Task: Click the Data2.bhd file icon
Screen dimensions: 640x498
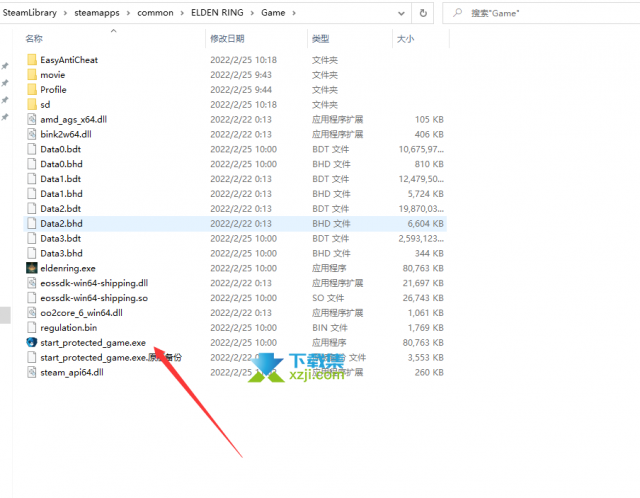Action: [x=32, y=223]
